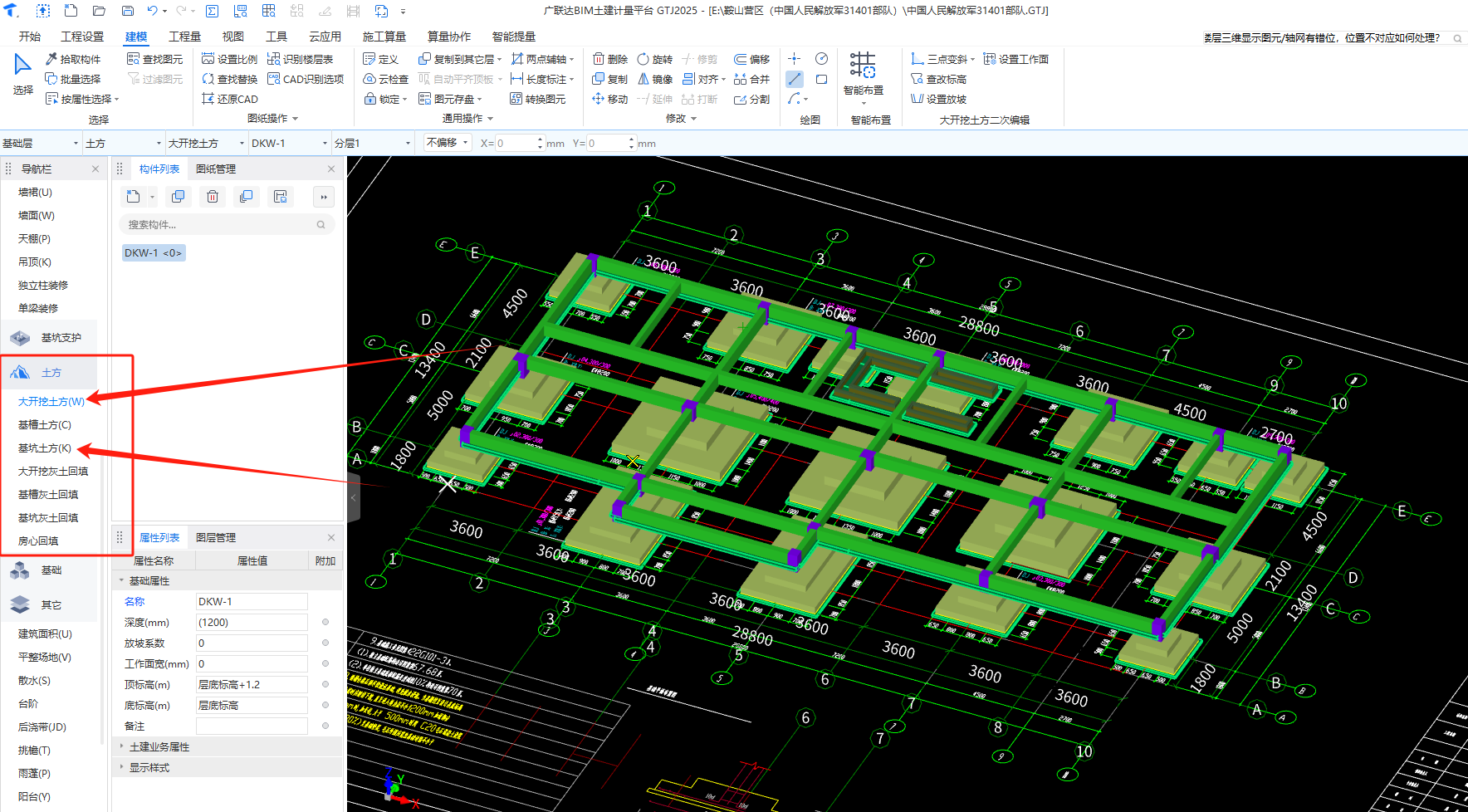Delete component via trash icon in 构件列表
Image resolution: width=1468 pixels, height=812 pixels.
(213, 197)
